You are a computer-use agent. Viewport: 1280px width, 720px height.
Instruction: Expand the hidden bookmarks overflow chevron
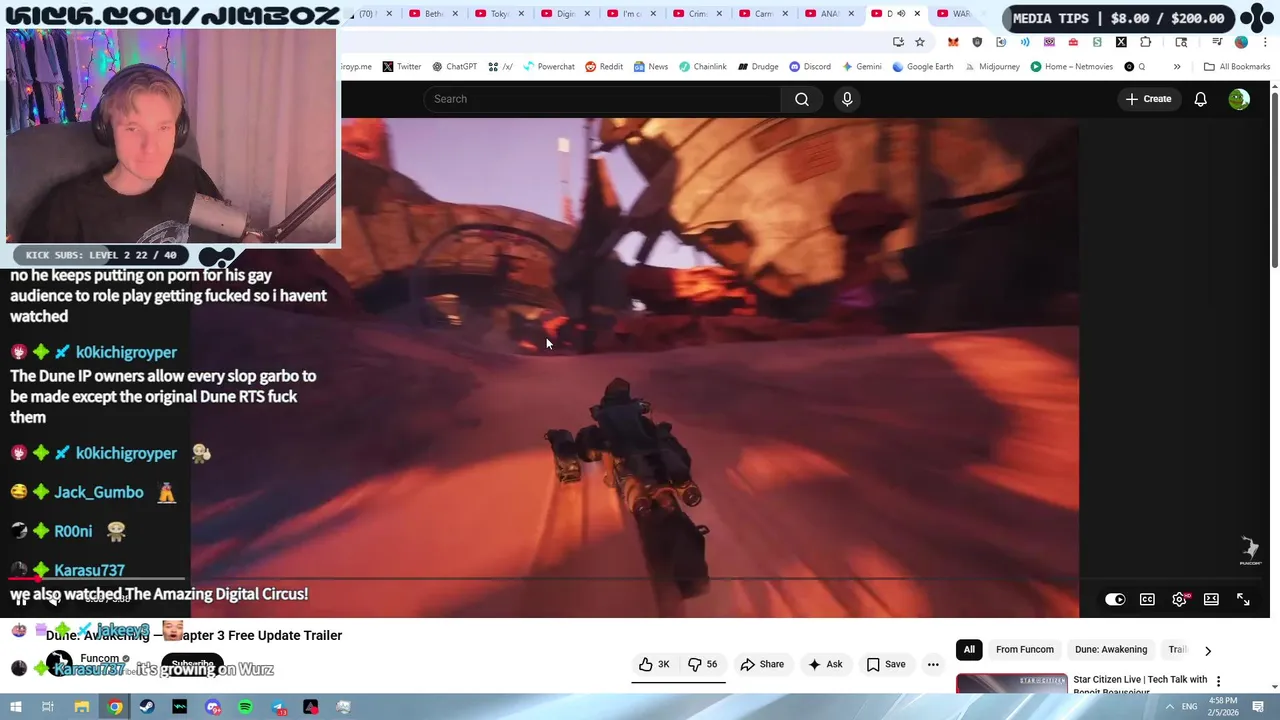(1177, 67)
